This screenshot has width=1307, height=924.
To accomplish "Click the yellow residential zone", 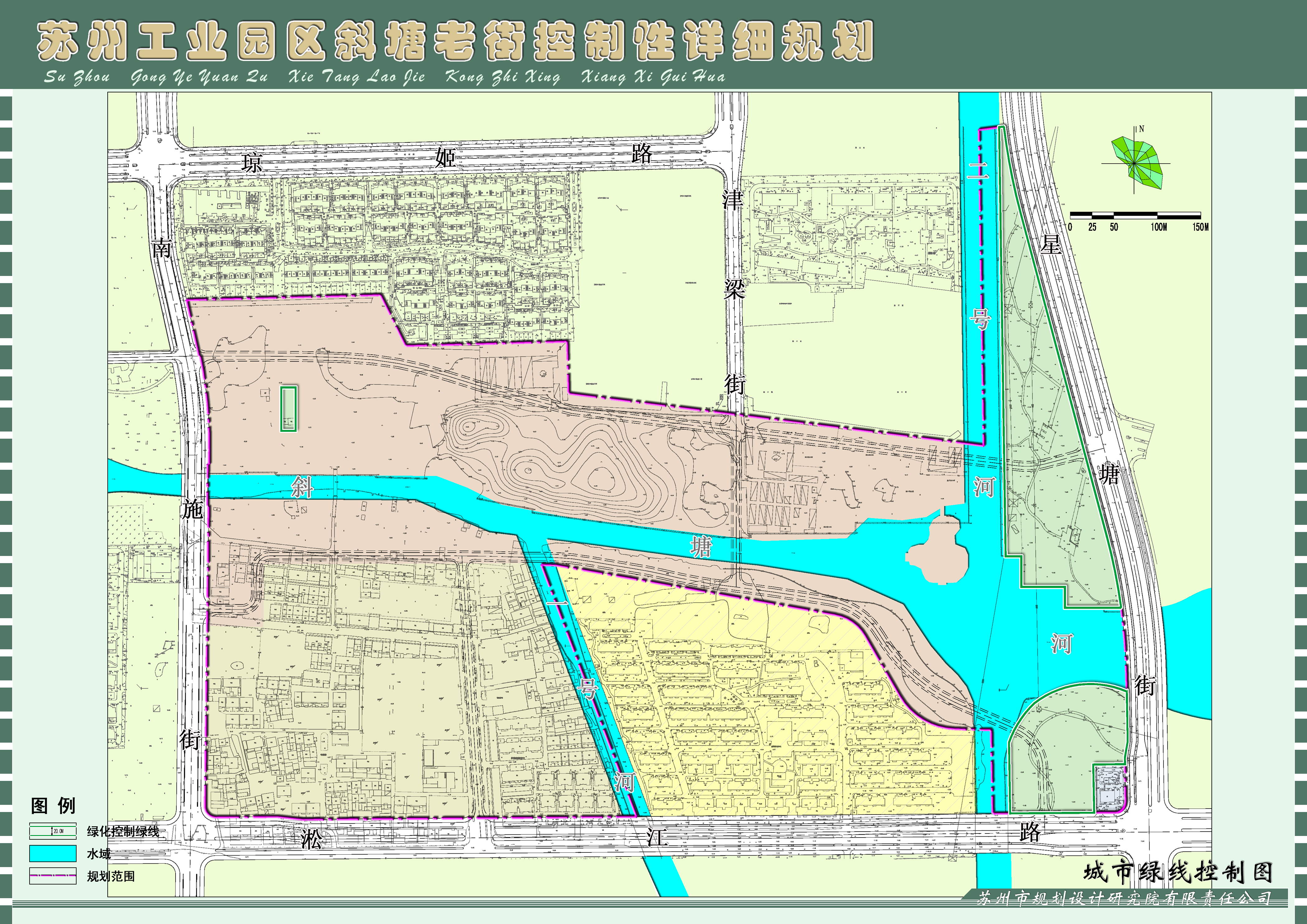I will [769, 711].
